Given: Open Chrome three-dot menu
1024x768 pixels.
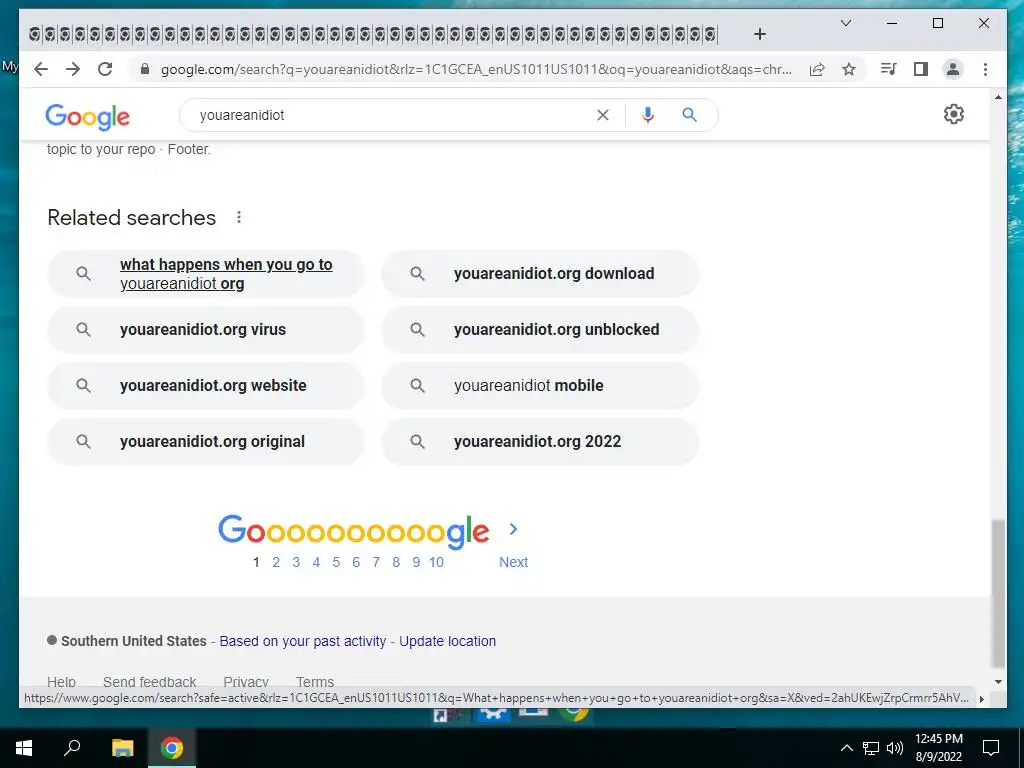Looking at the screenshot, I should point(985,69).
